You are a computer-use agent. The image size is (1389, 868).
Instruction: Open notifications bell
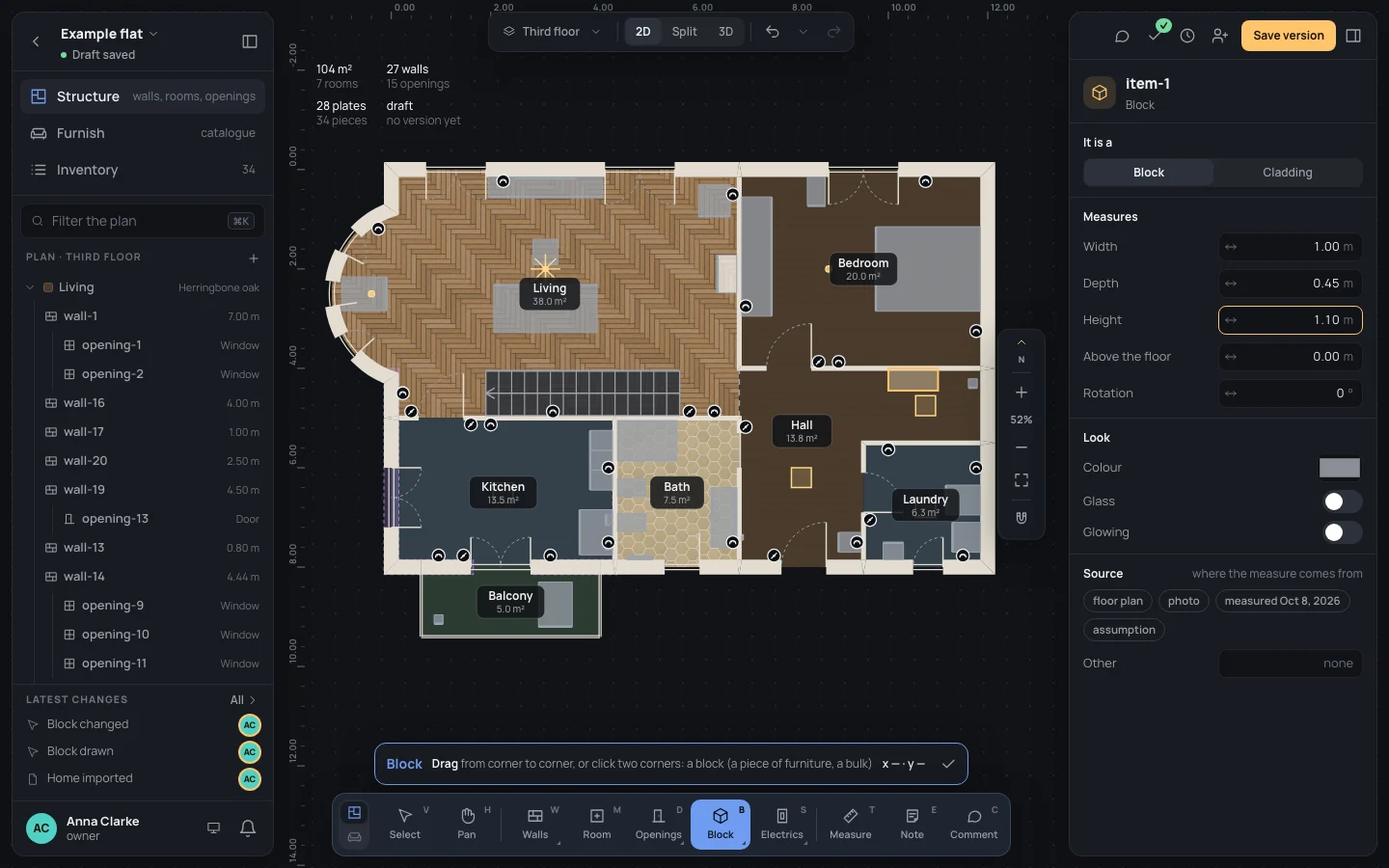(x=248, y=828)
